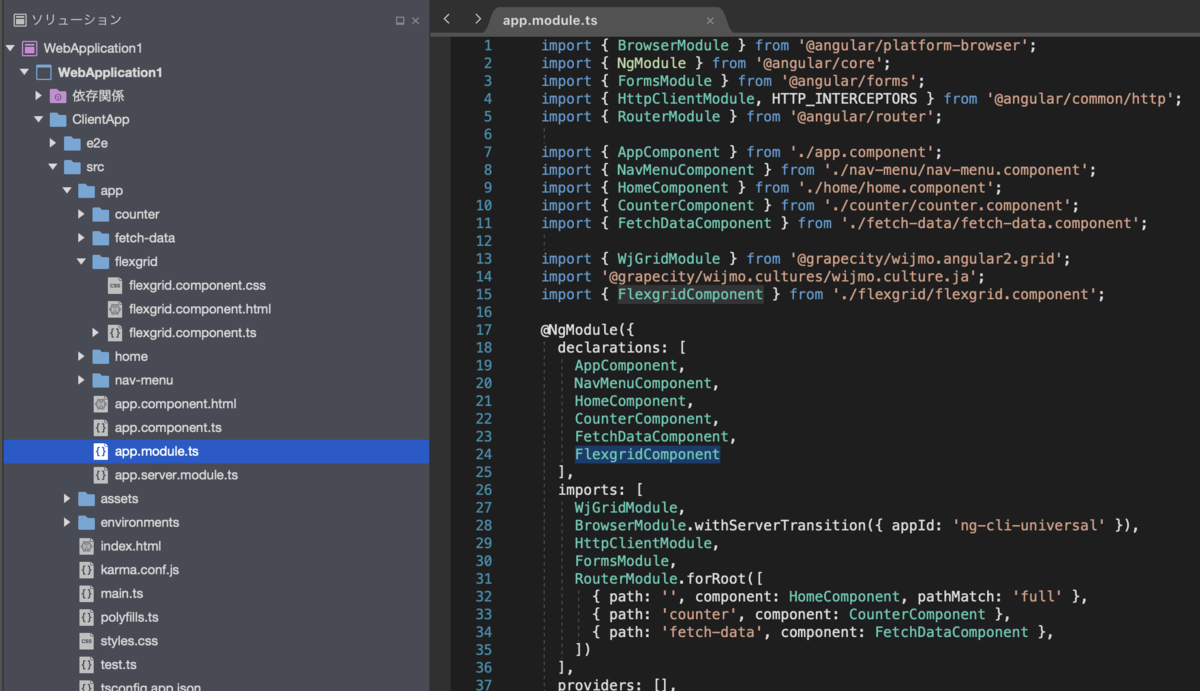
Task: Click the flexgrid.component.html file icon
Action: tap(115, 309)
